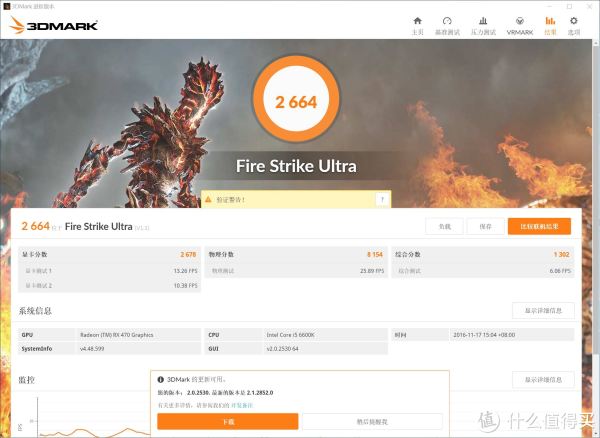Click the Fire Strike Ultra banner title
600x438 pixels.
296,166
